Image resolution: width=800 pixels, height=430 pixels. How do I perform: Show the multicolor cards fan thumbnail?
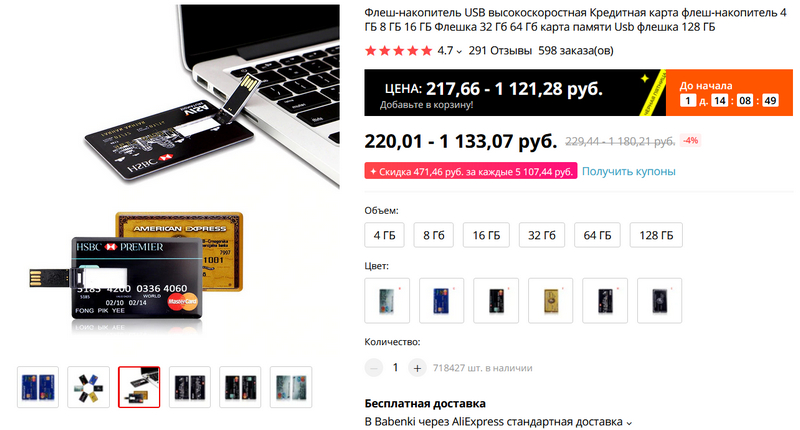(x=88, y=387)
